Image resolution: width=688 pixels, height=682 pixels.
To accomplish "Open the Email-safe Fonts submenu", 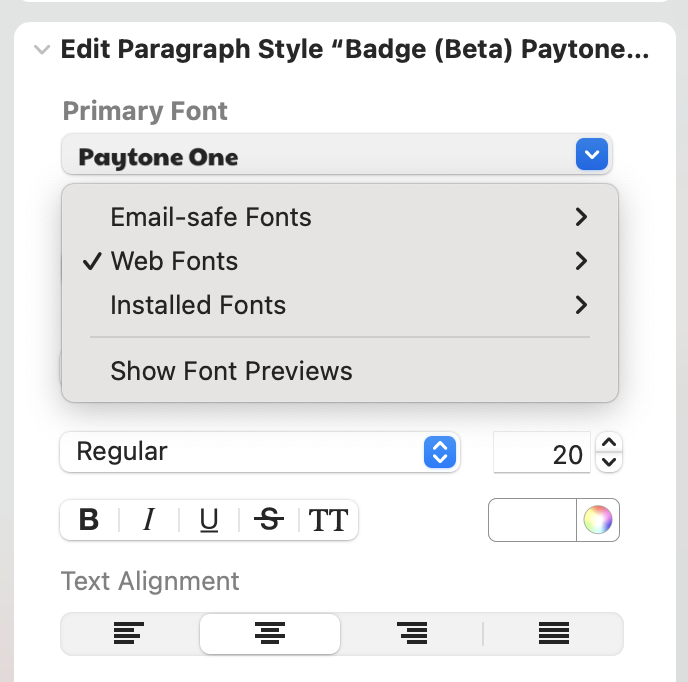I will point(340,217).
